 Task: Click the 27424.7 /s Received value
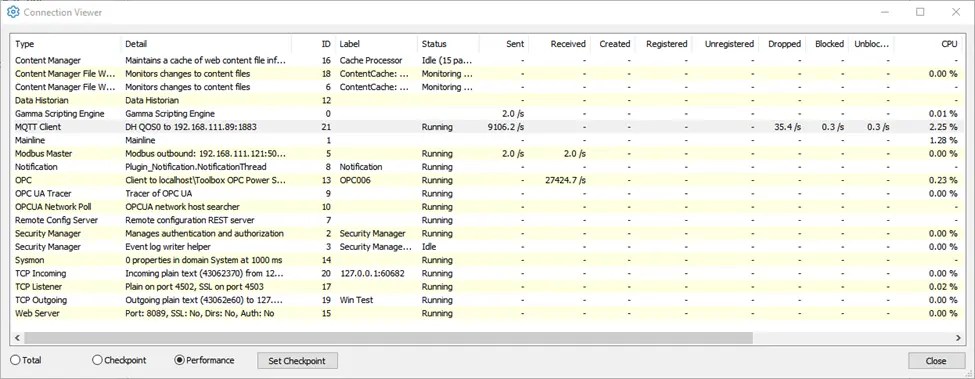[x=564, y=180]
